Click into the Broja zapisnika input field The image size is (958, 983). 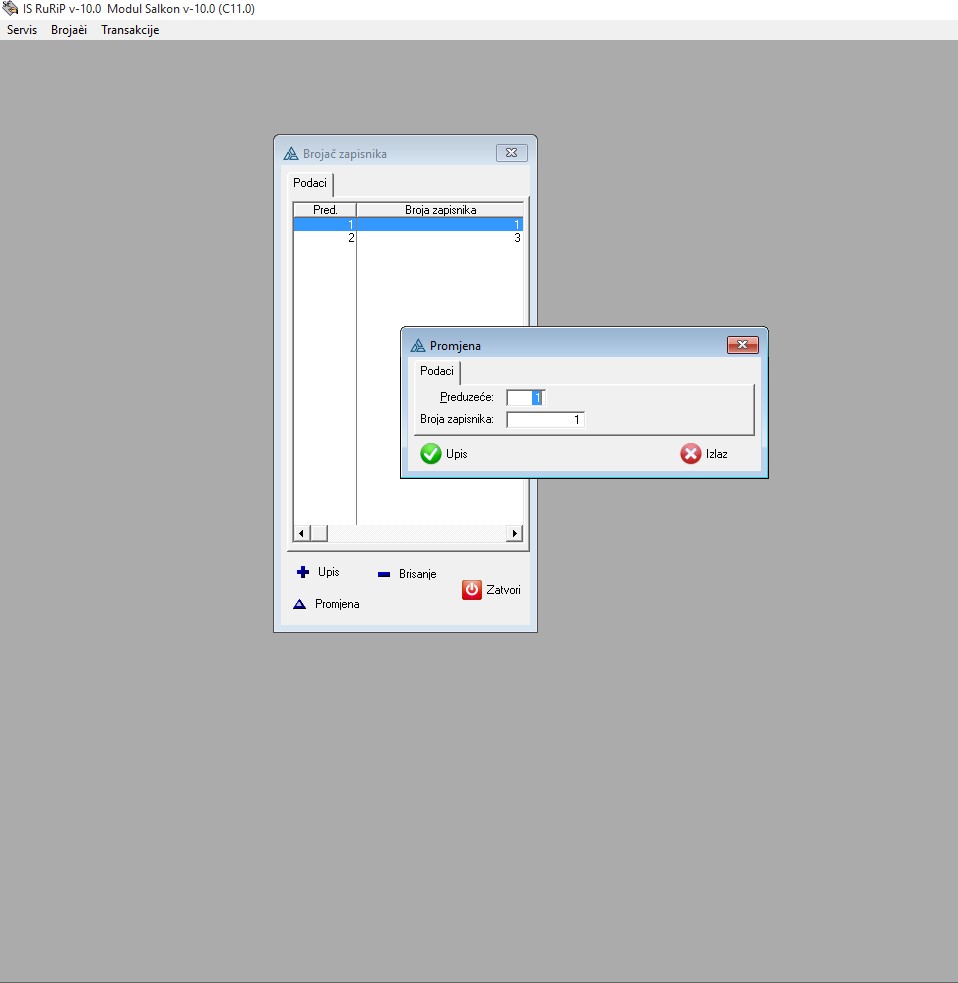pos(545,420)
